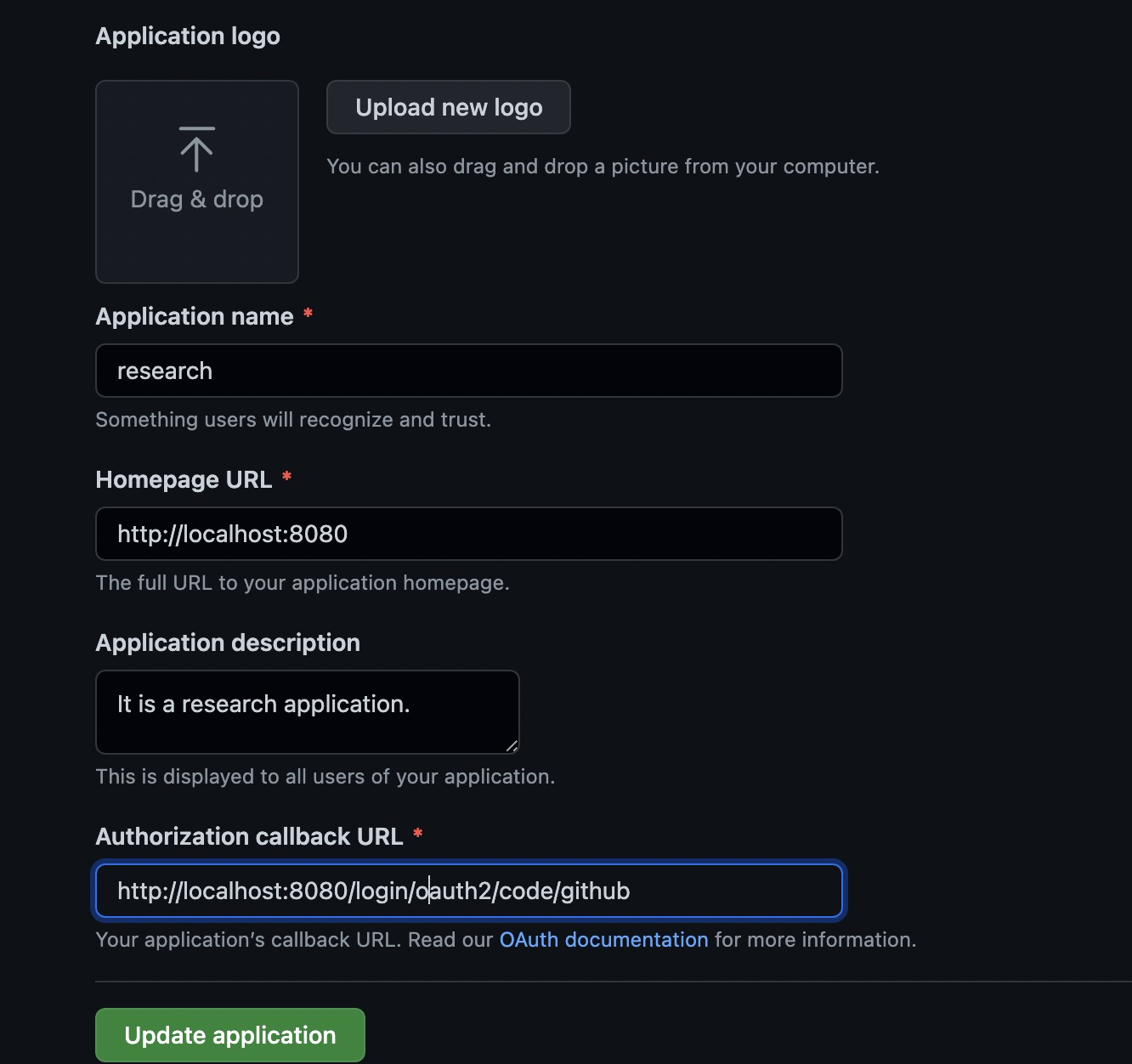The height and width of the screenshot is (1064, 1132).
Task: Click the upload arrow icon in logo box
Action: pyautogui.click(x=196, y=149)
